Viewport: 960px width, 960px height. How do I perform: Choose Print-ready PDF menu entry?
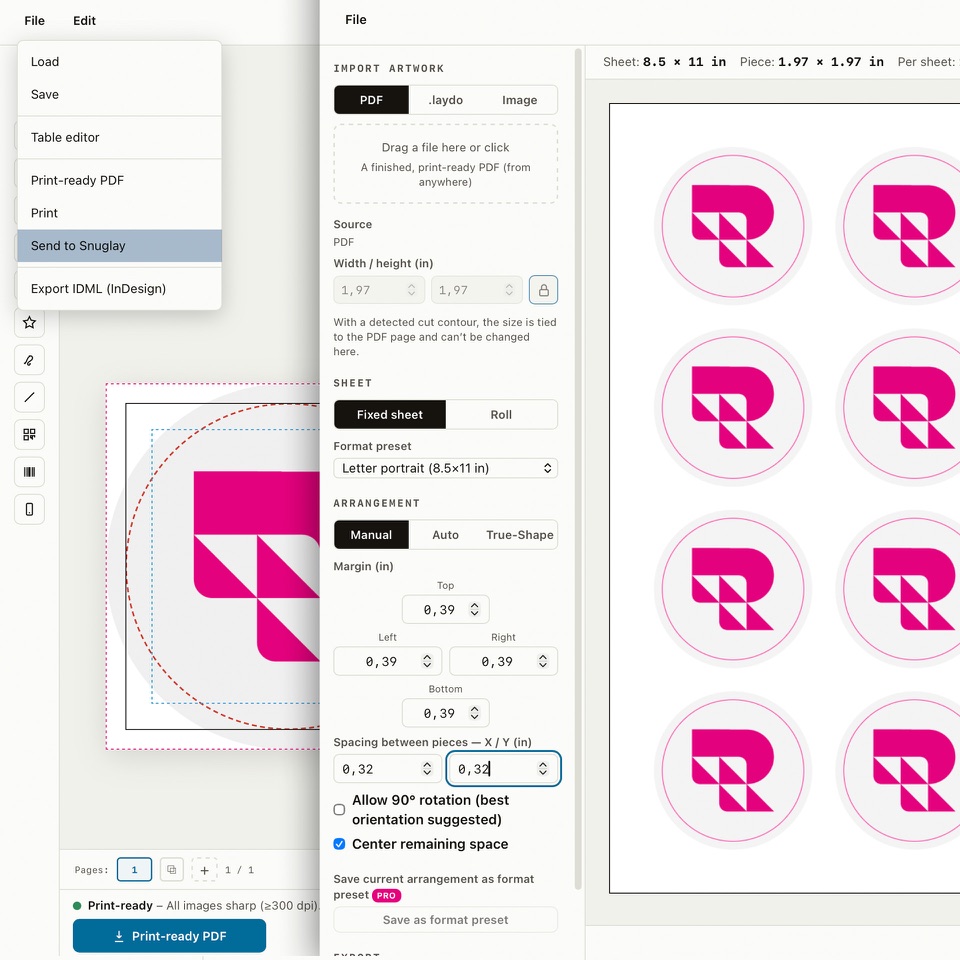(119, 180)
